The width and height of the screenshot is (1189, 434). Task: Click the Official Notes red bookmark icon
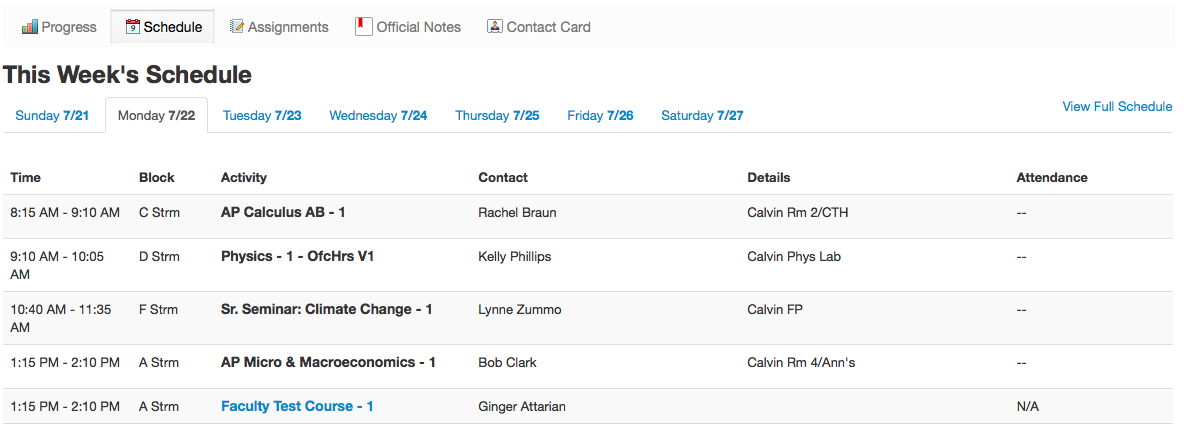(x=364, y=27)
